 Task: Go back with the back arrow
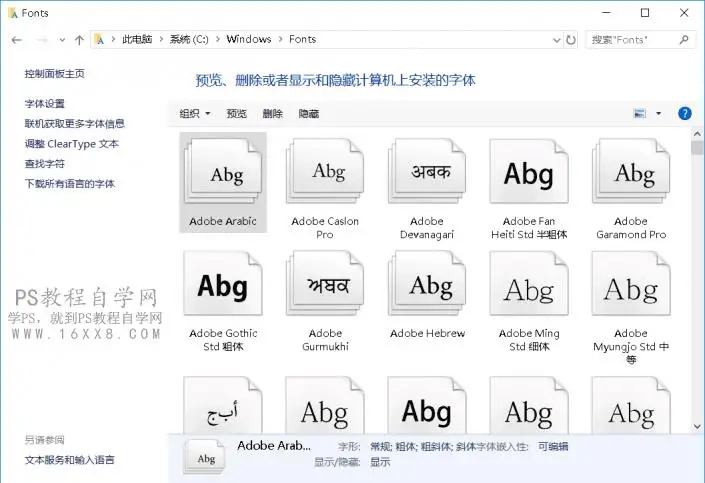pyautogui.click(x=17, y=40)
